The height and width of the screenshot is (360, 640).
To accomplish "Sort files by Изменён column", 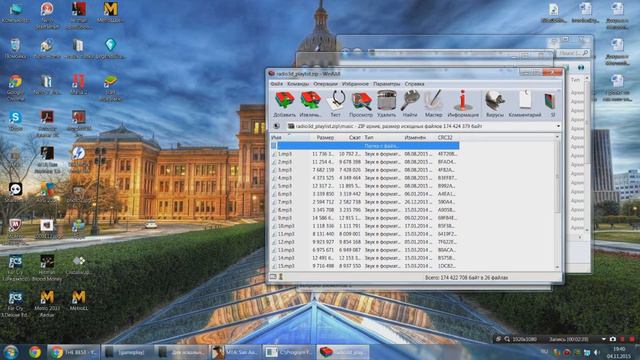I will click(x=415, y=138).
